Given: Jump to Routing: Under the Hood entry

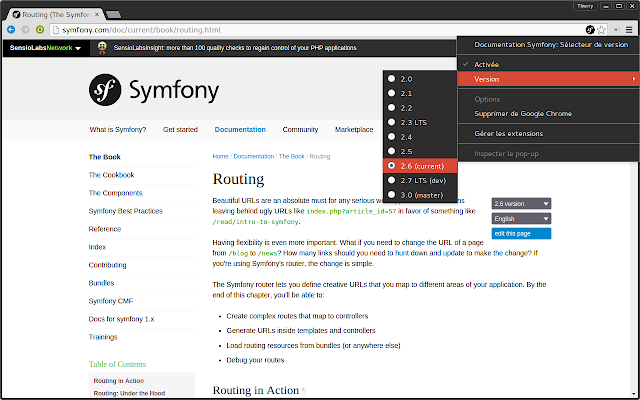Looking at the screenshot, I should click(129, 393).
